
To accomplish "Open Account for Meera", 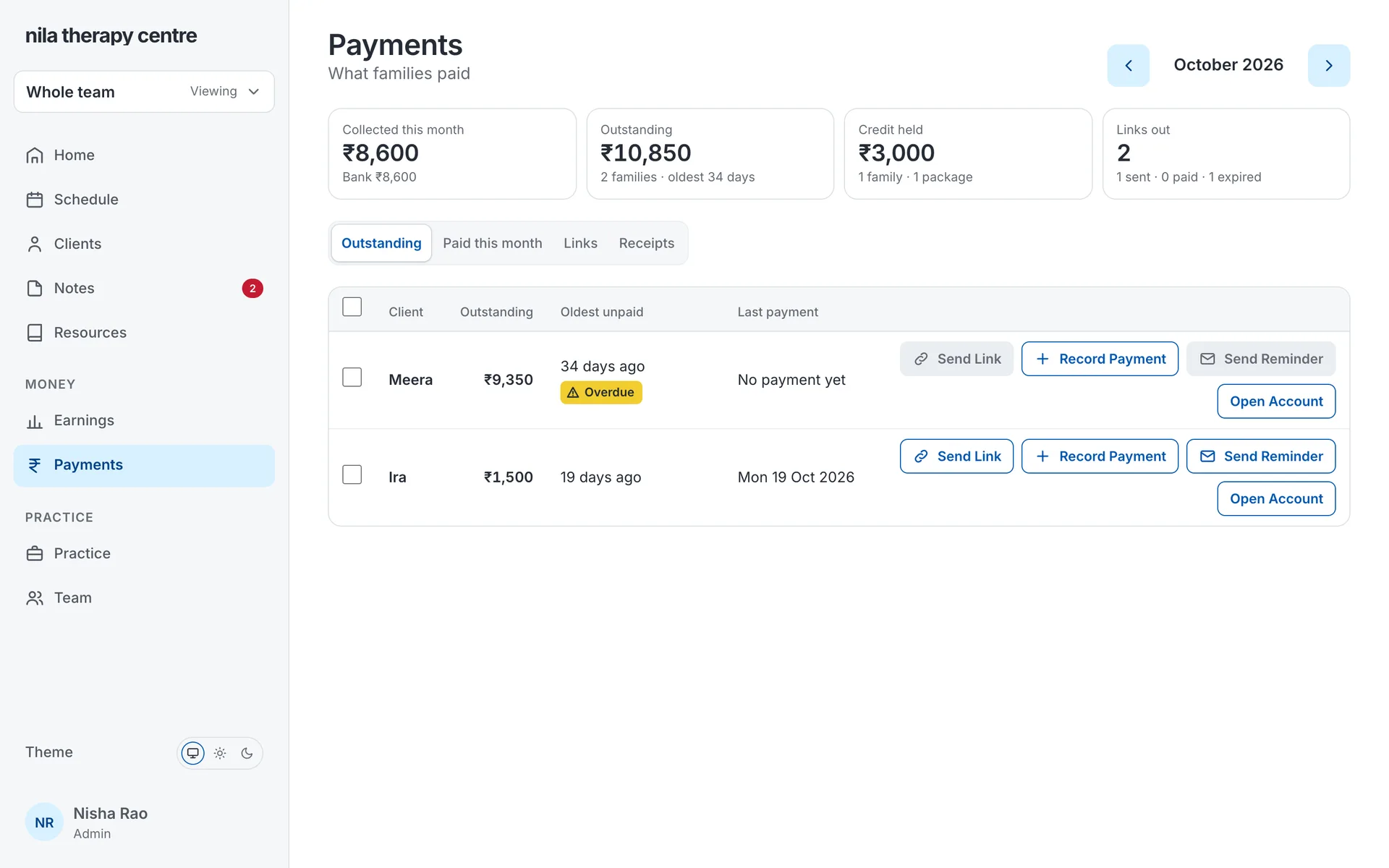I will 1276,401.
